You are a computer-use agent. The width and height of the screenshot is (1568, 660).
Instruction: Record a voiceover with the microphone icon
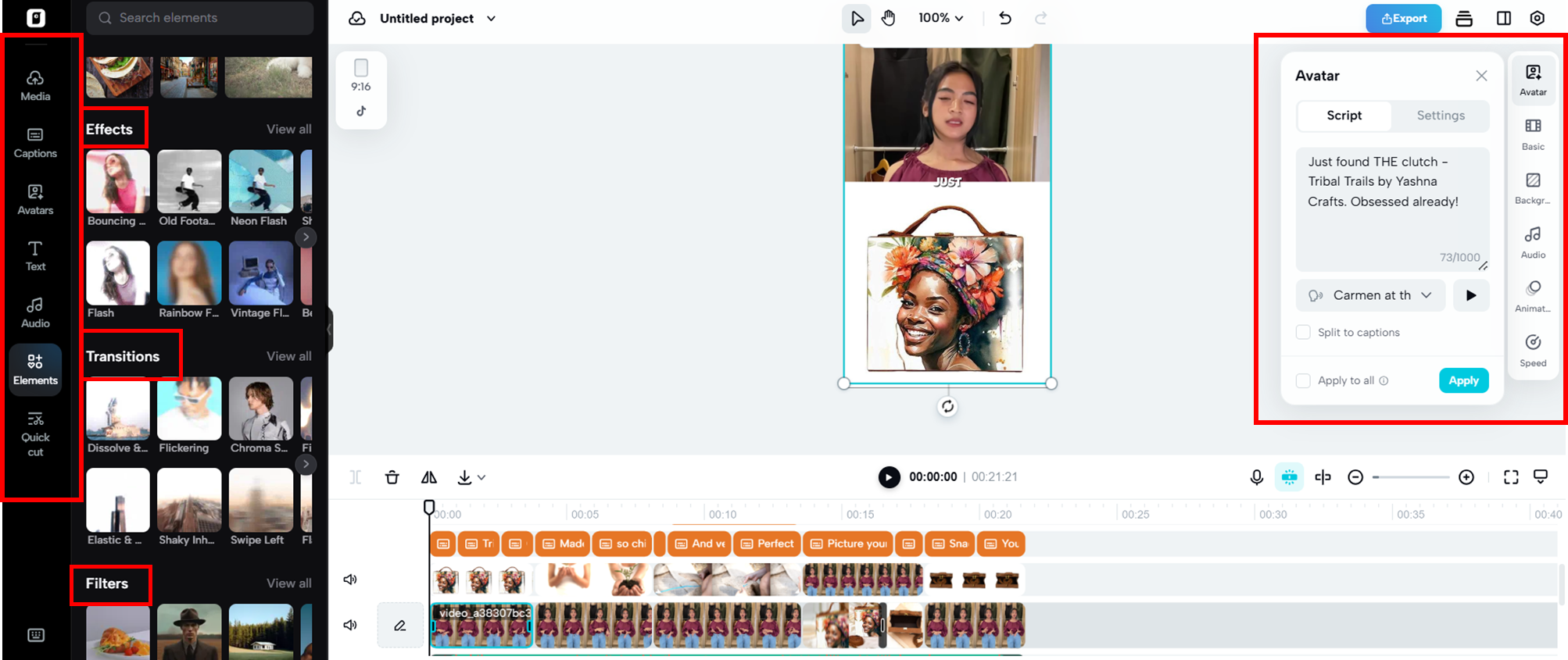(1256, 477)
